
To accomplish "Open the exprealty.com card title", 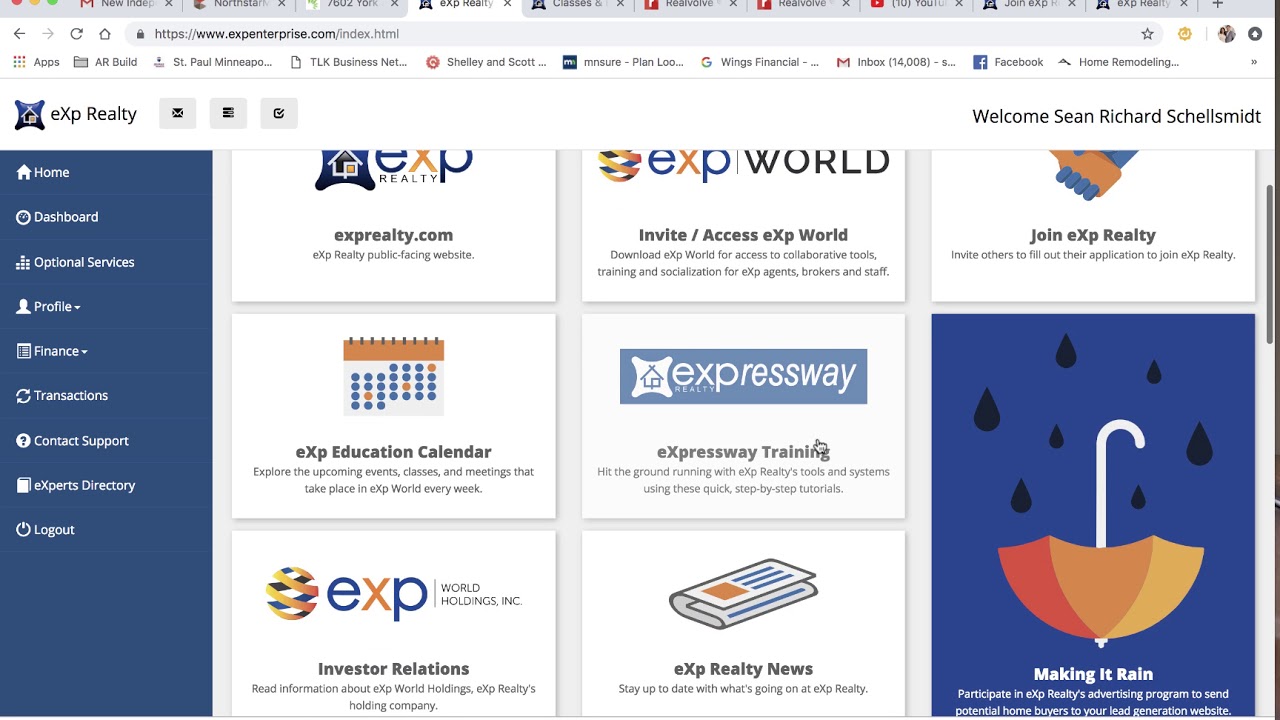I will 393,235.
